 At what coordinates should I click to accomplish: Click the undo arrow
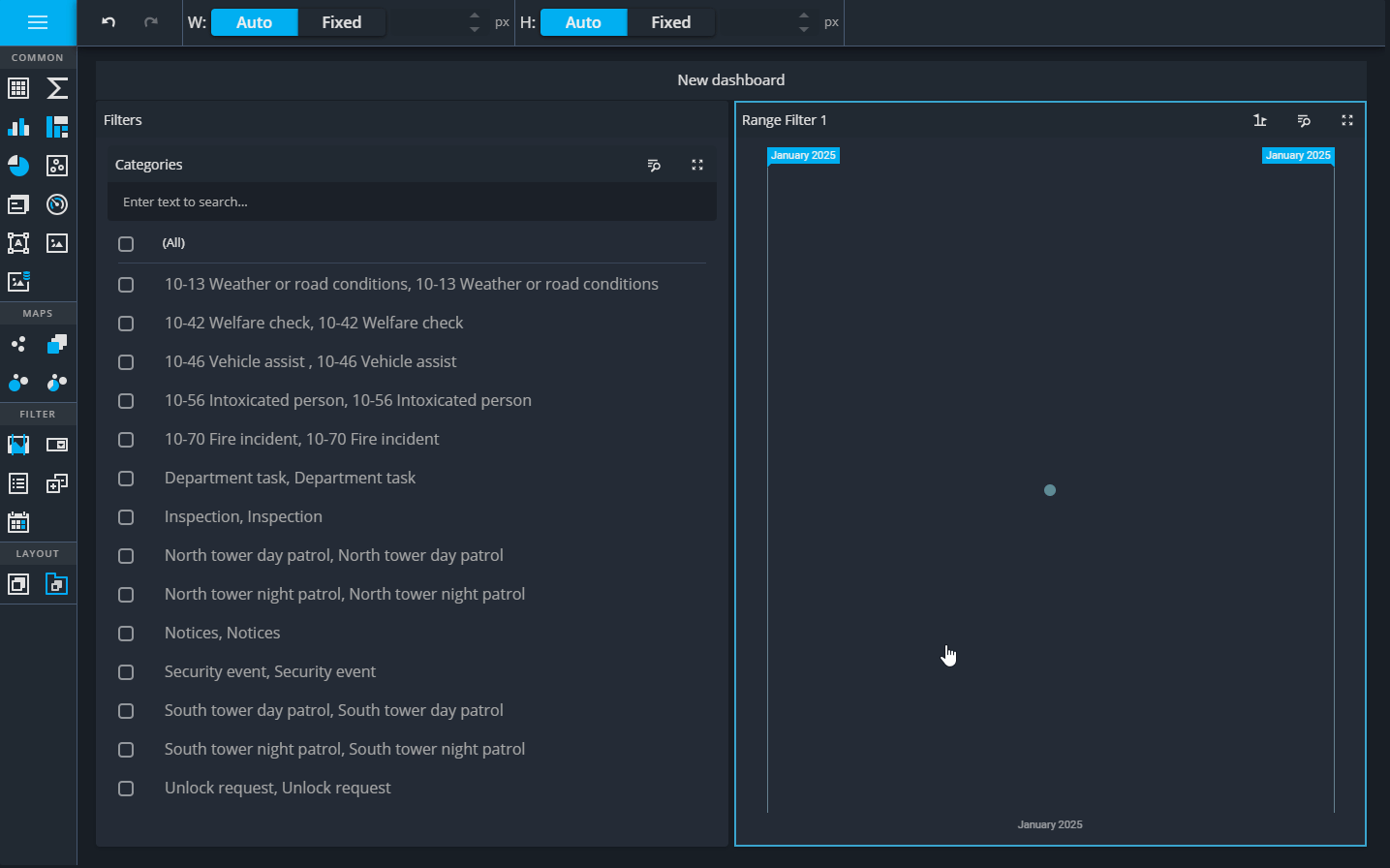108,22
